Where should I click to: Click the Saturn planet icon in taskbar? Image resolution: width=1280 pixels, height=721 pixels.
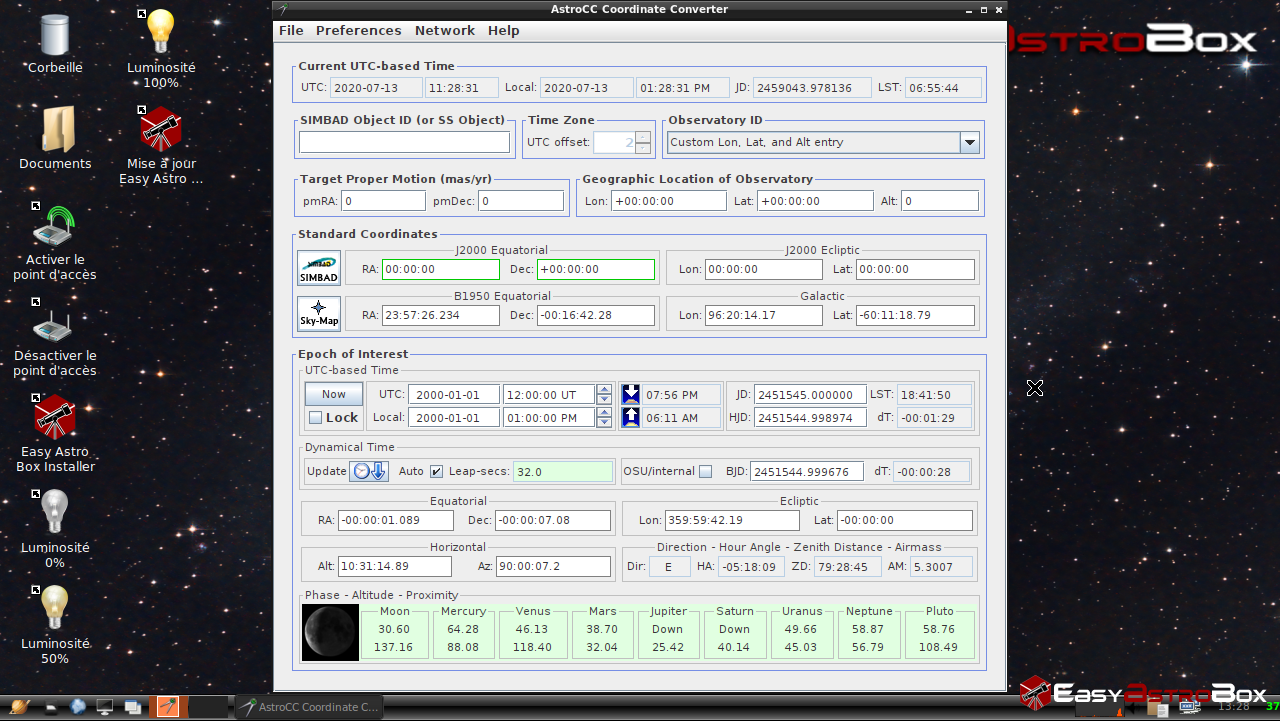[21, 707]
